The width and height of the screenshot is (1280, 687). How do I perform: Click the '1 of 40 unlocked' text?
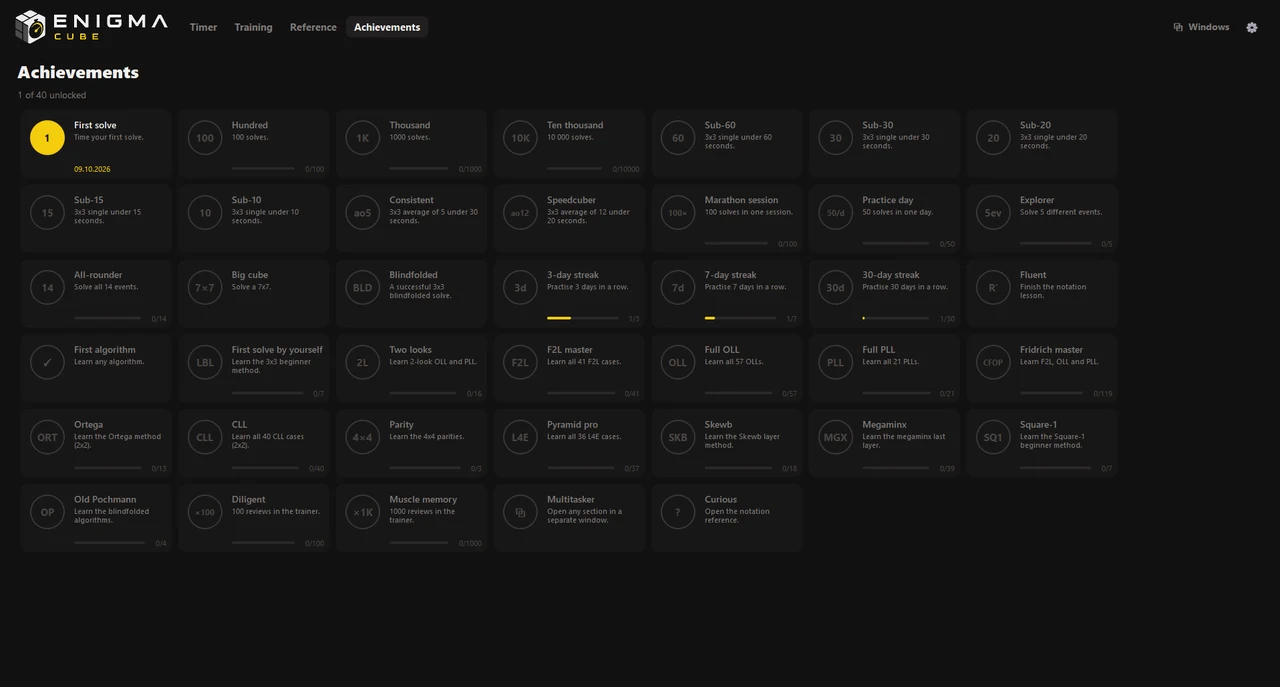click(52, 95)
